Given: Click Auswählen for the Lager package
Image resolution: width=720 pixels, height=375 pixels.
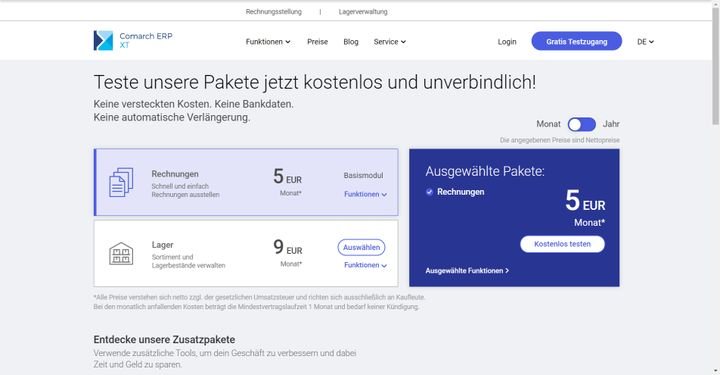Looking at the screenshot, I should (x=361, y=247).
